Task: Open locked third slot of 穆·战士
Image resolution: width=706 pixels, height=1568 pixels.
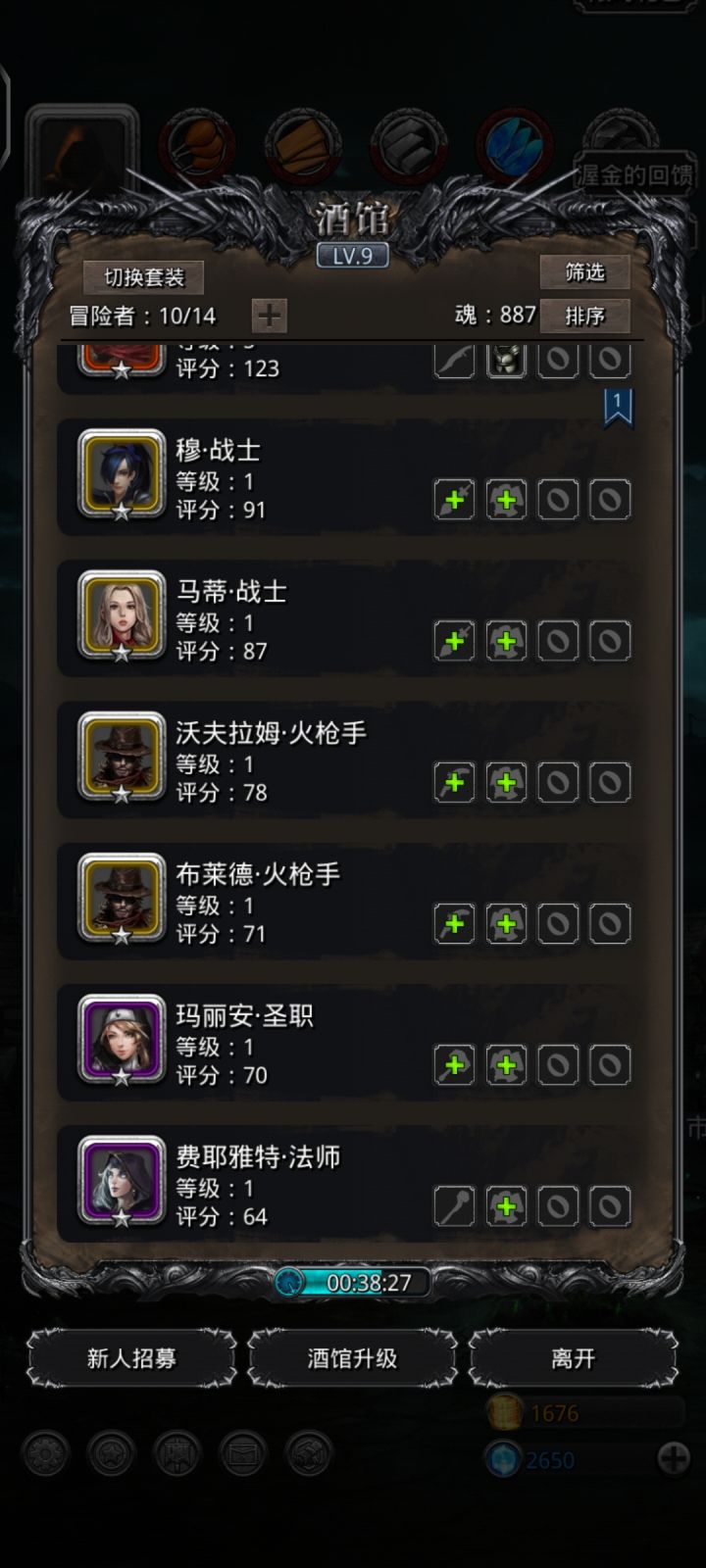Action: coord(558,500)
